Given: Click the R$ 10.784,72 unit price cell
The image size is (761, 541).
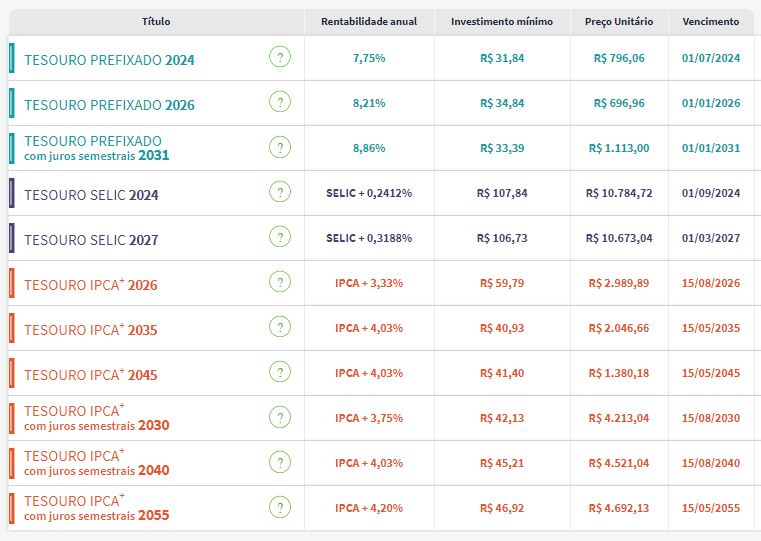Looking at the screenshot, I should pos(619,193).
